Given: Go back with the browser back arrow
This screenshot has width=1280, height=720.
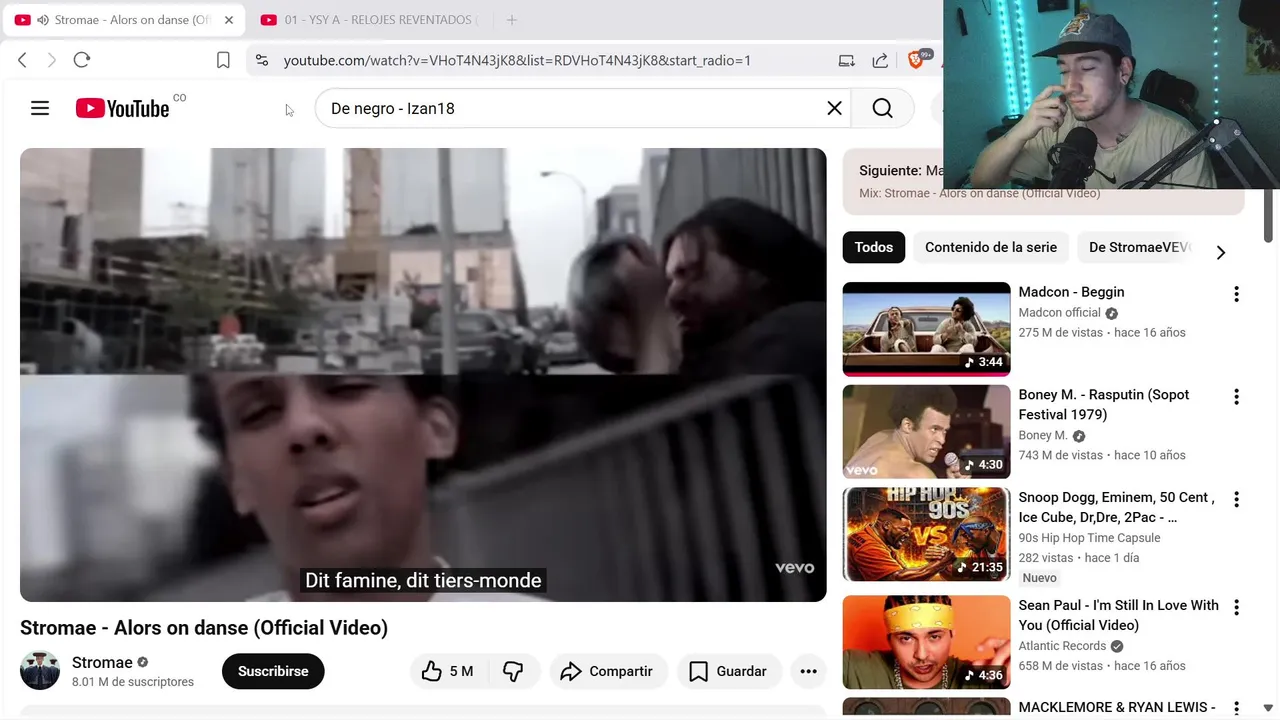Looking at the screenshot, I should 22,60.
